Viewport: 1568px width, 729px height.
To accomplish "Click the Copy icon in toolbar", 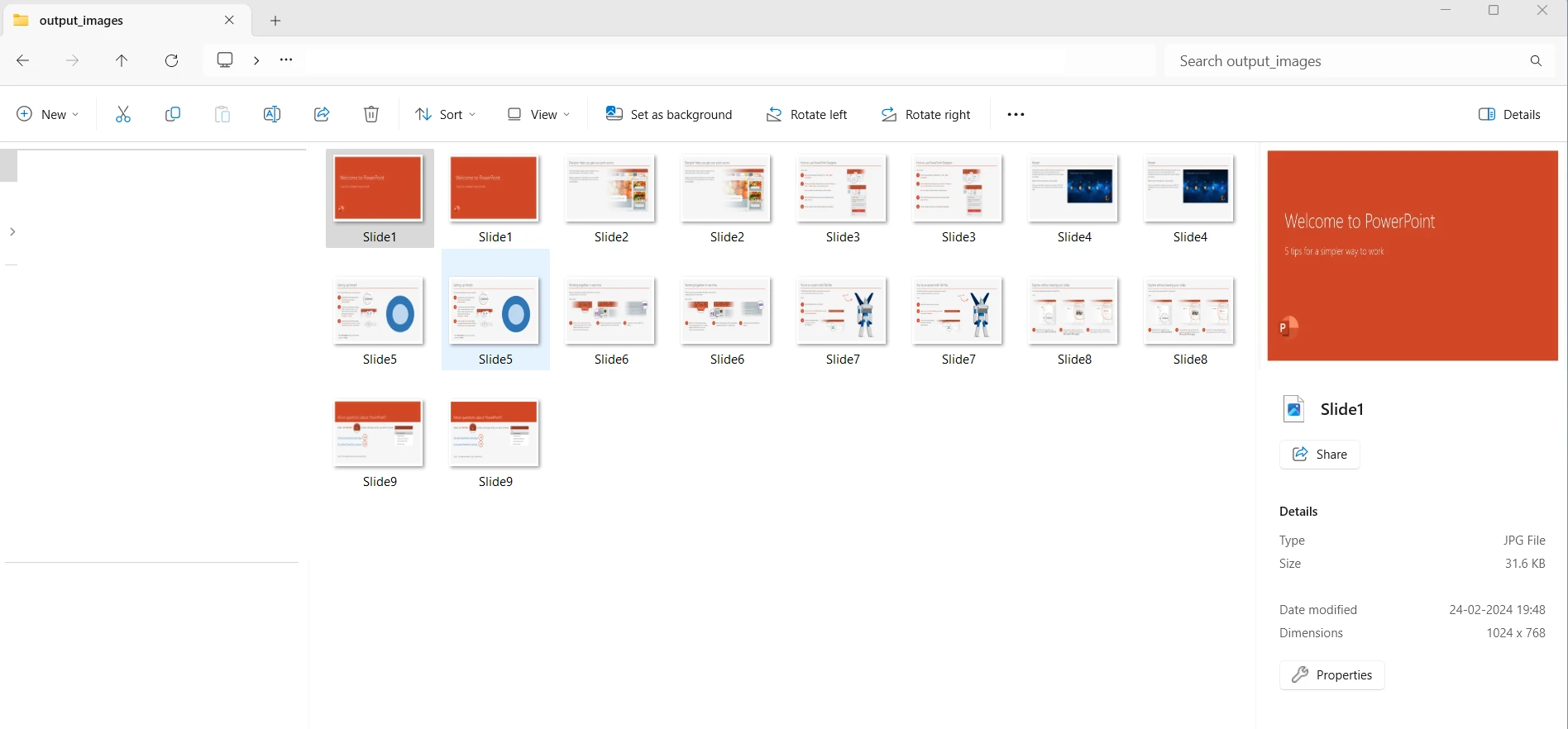I will [172, 114].
